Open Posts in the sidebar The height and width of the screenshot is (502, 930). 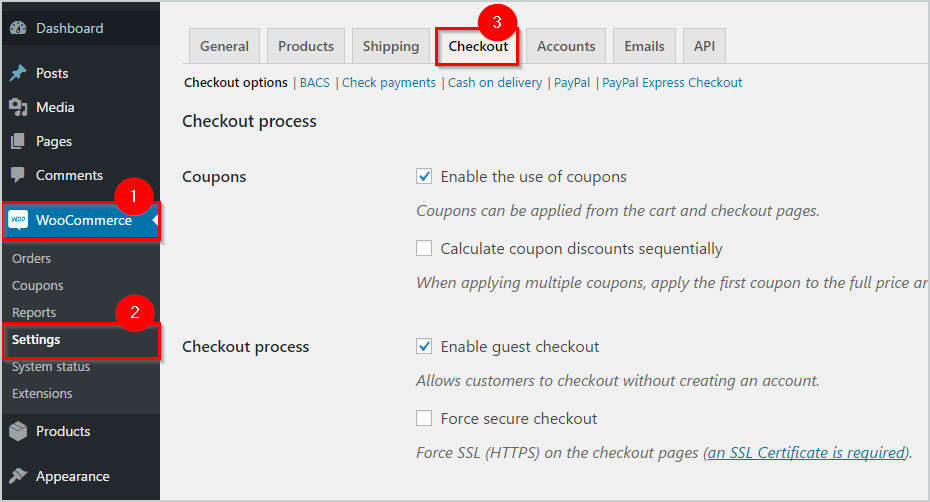click(x=81, y=73)
